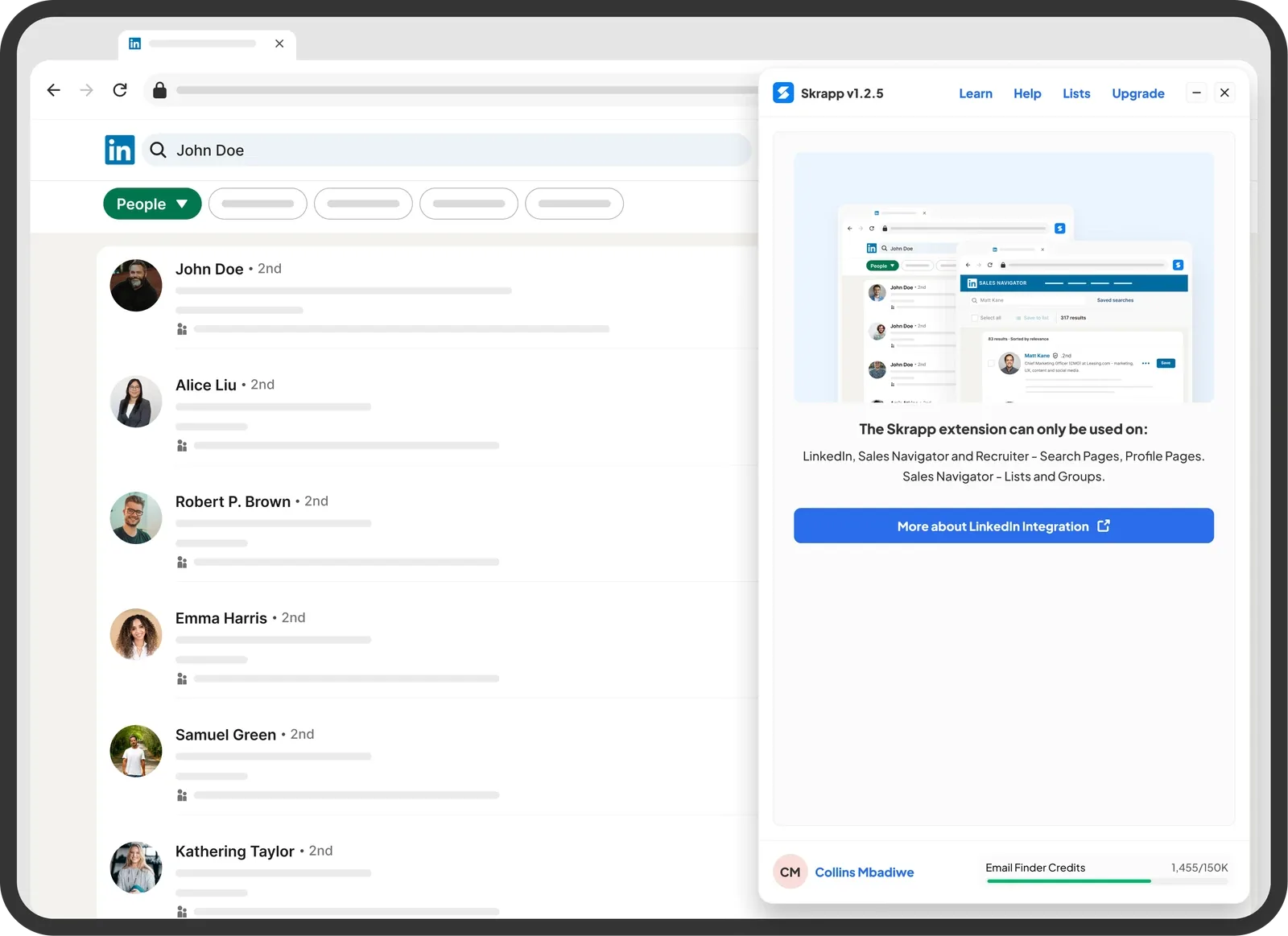1288x936 pixels.
Task: Click the LinkedIn logo icon
Action: (x=120, y=150)
